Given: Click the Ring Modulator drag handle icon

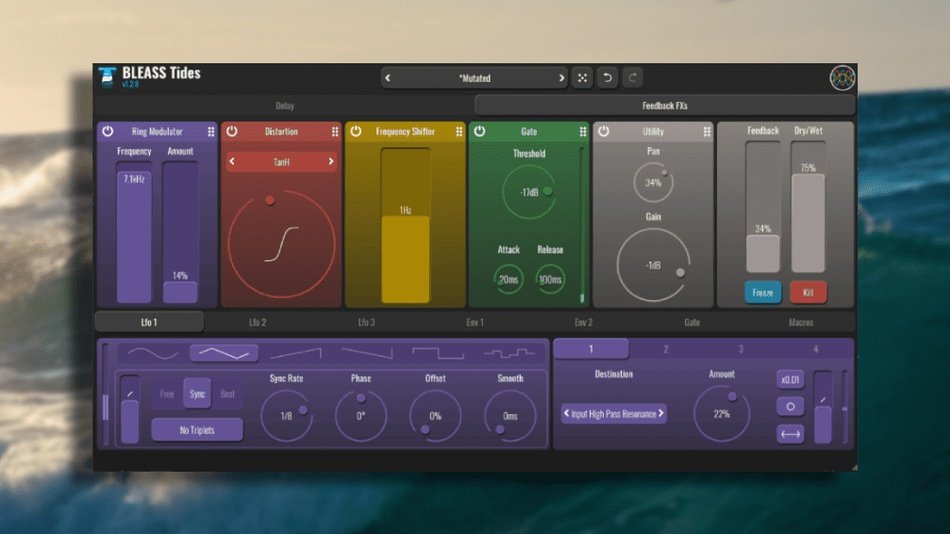Looking at the screenshot, I should click(x=211, y=132).
